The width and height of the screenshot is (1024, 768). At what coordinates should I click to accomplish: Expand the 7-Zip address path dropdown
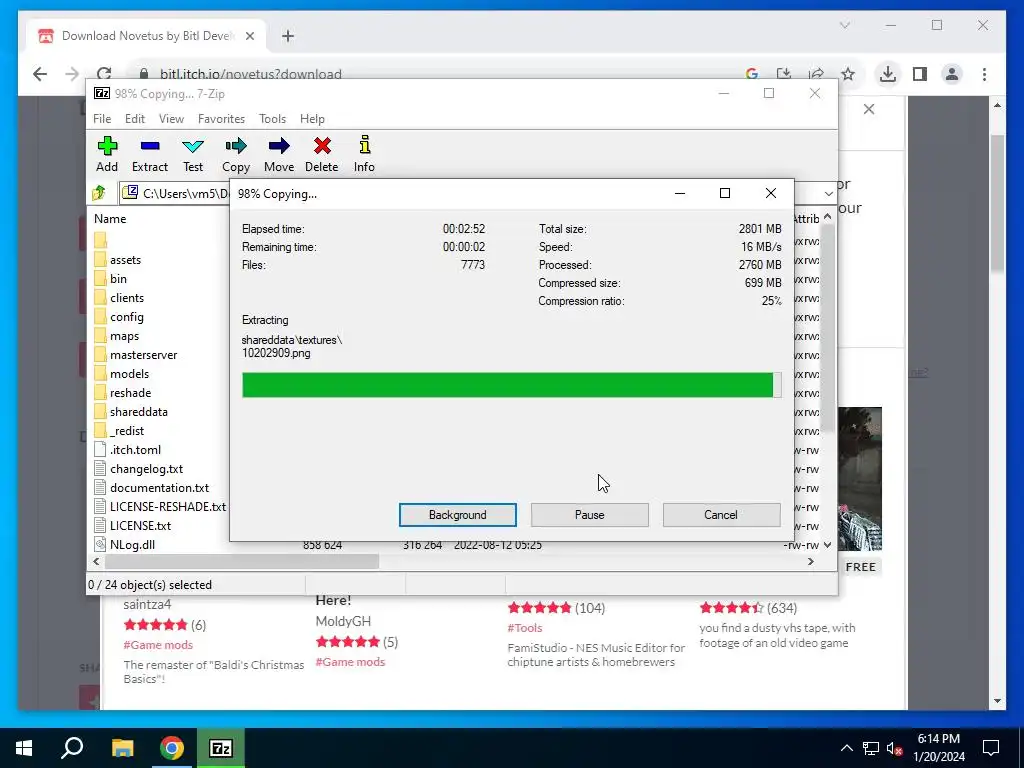point(829,193)
